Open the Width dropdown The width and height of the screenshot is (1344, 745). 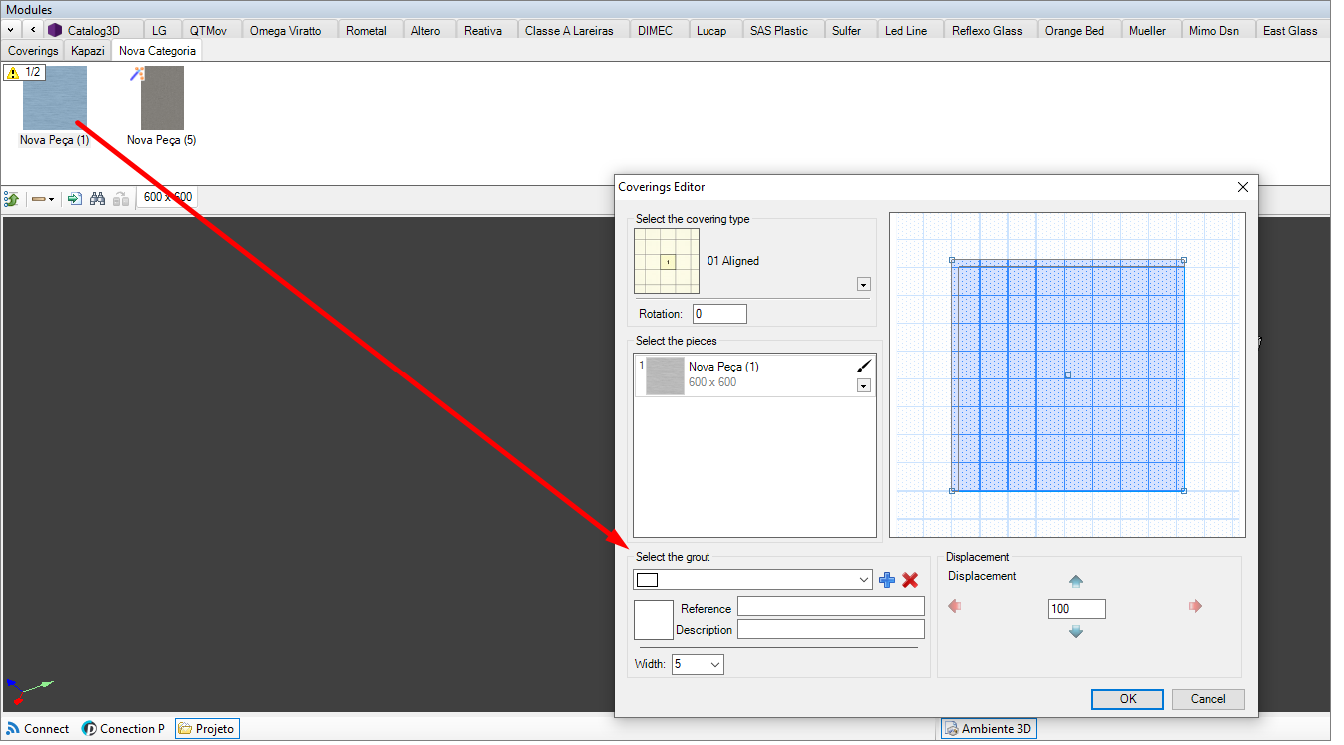click(x=714, y=664)
